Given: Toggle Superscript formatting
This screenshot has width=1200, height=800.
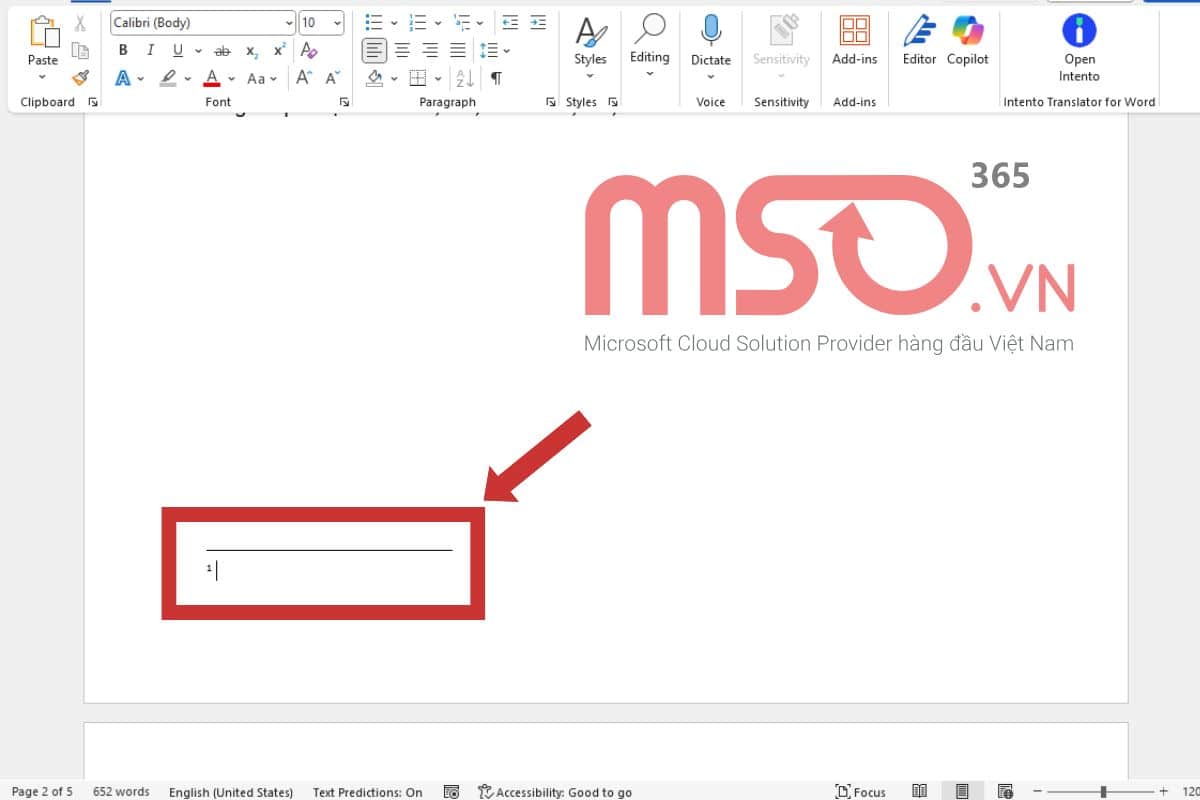Looking at the screenshot, I should click(280, 50).
